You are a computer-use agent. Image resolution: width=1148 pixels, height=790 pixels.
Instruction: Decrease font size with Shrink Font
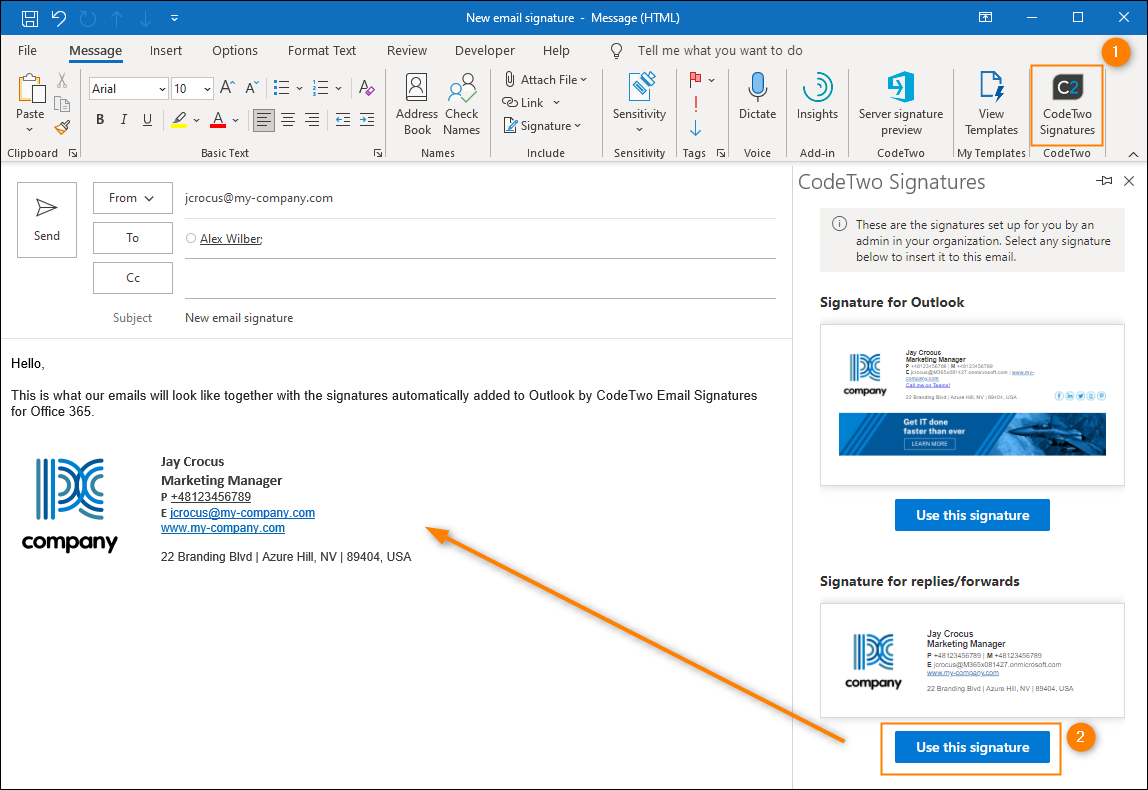[252, 88]
